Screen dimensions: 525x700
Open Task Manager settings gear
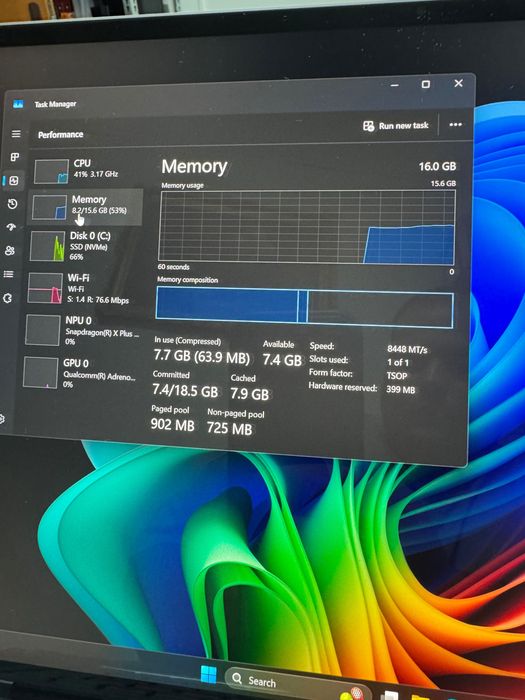click(2, 419)
